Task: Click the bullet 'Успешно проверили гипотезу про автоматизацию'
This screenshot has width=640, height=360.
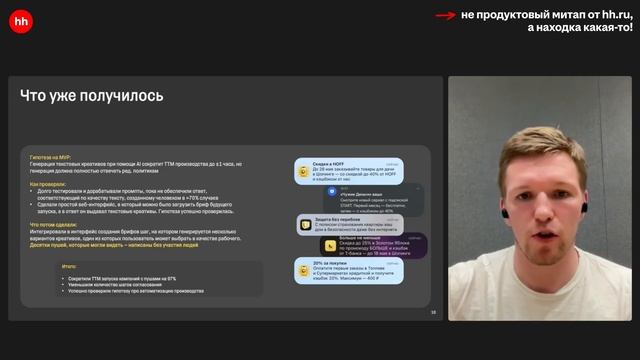Action: click(x=136, y=291)
